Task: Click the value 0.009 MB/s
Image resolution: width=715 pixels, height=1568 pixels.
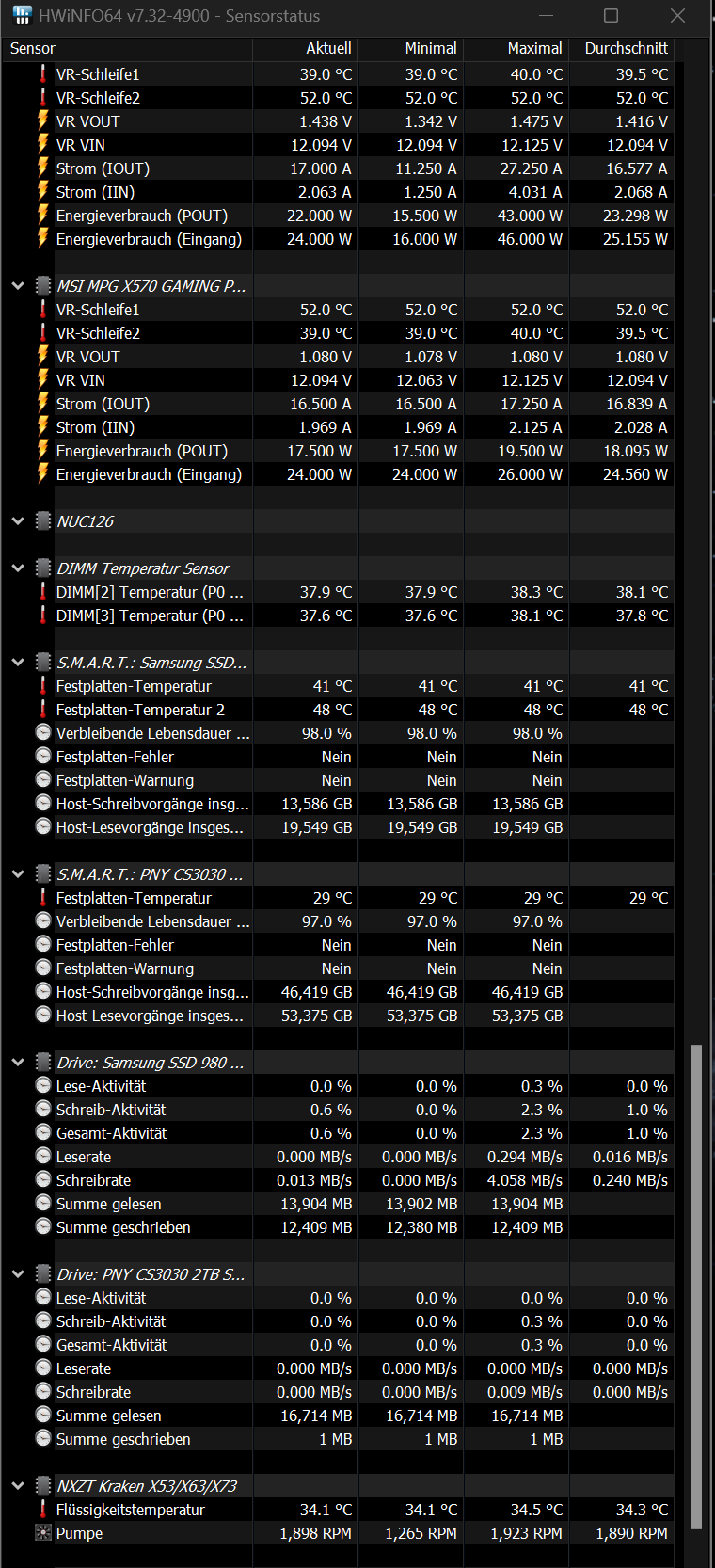Action: (525, 1392)
